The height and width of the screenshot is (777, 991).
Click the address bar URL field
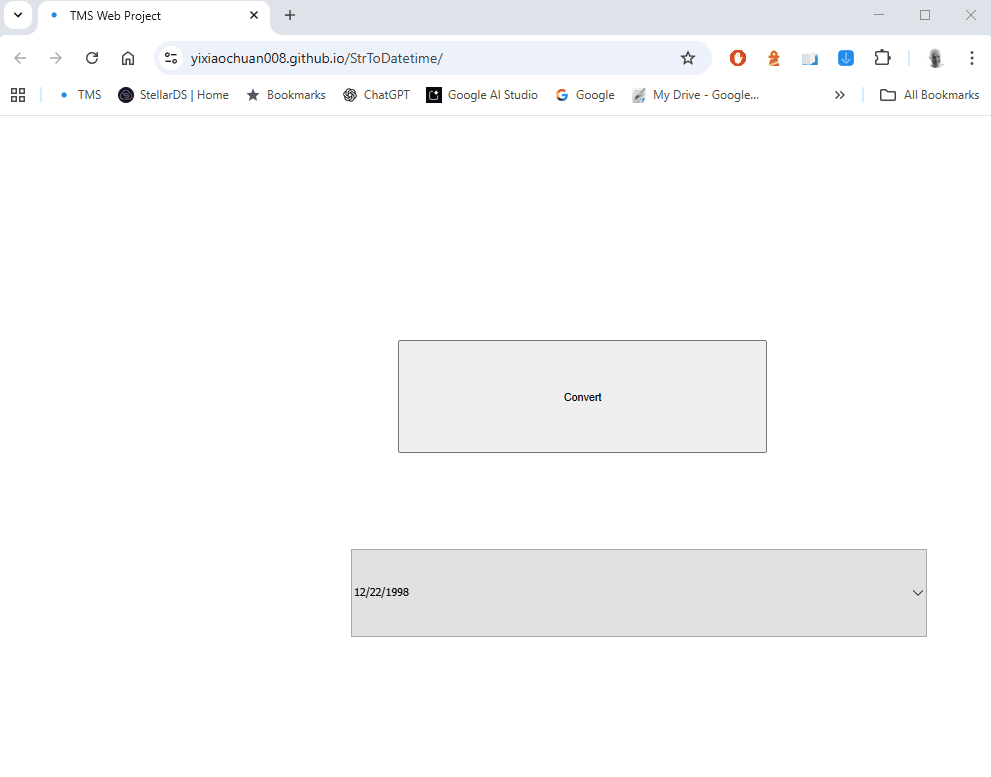click(420, 58)
